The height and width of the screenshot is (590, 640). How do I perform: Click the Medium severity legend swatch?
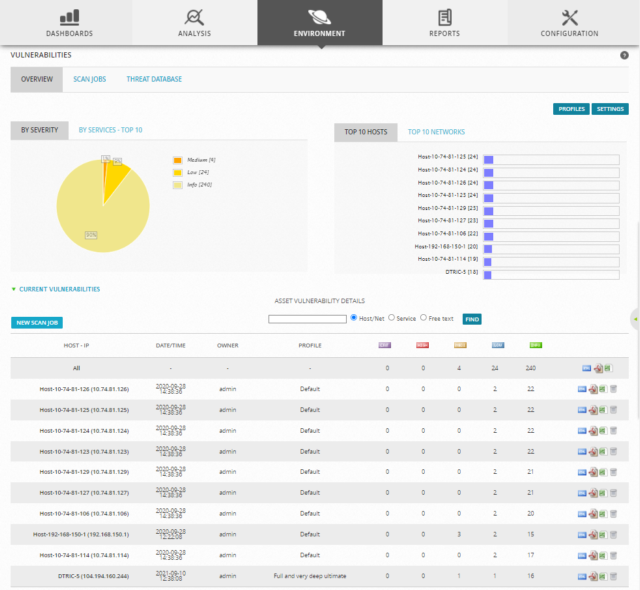177,159
